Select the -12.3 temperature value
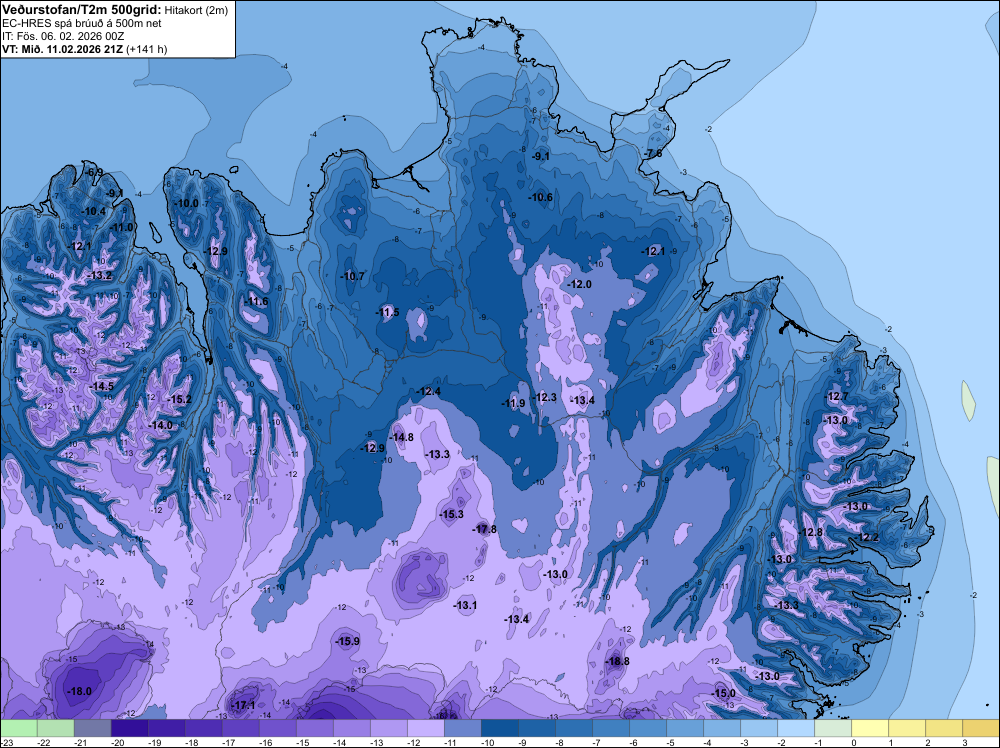This screenshot has width=1000, height=748. click(x=545, y=397)
